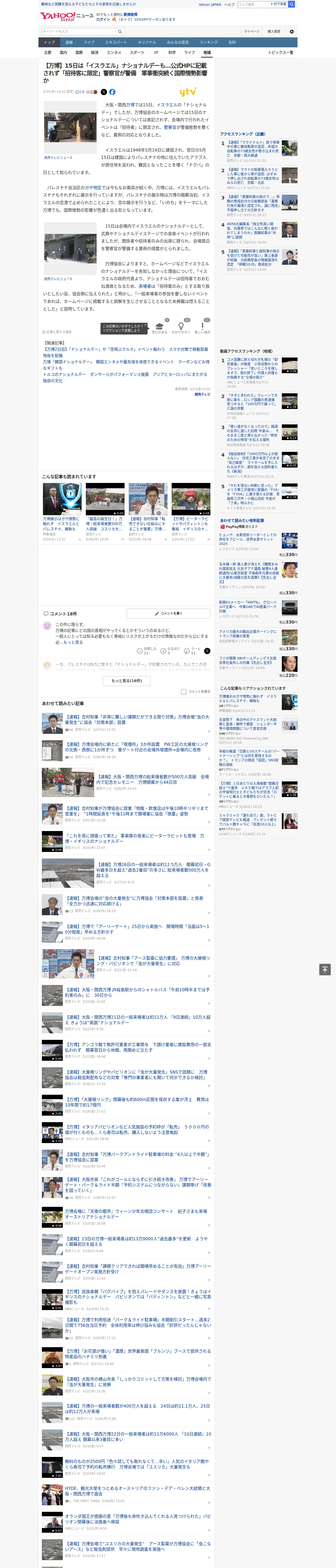Click the magnifier icon in keyword search
The image size is (336, 1568).
120,31
